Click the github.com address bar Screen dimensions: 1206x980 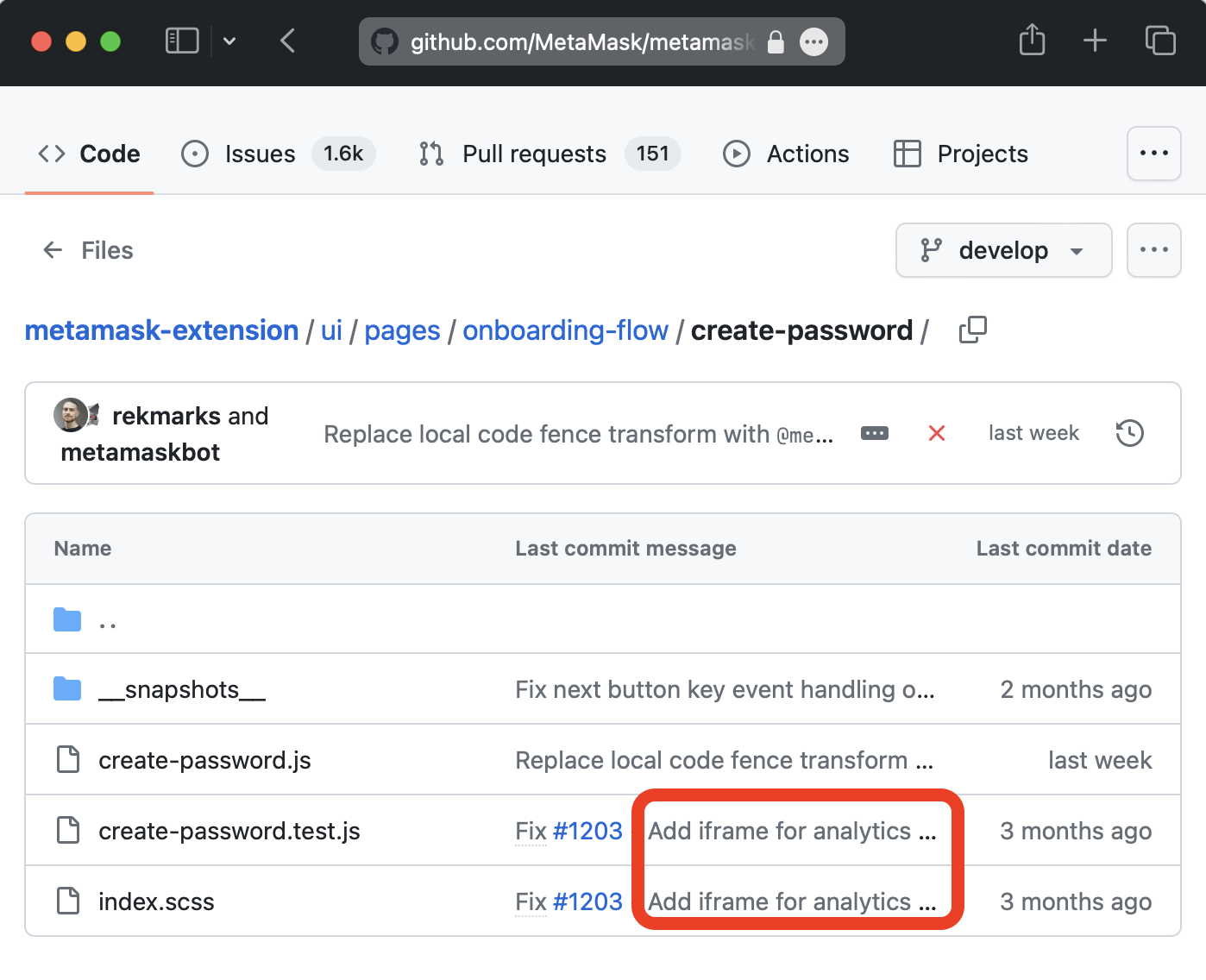(601, 41)
